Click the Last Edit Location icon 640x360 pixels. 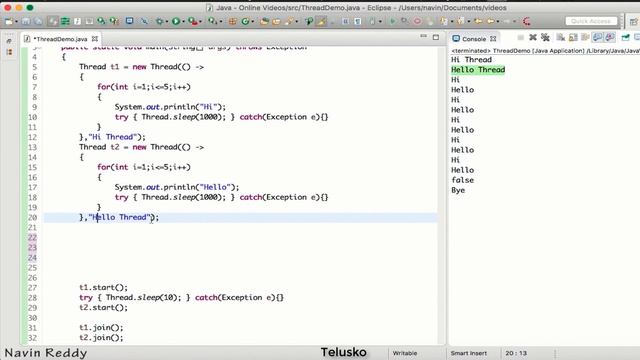[x=478, y=21]
